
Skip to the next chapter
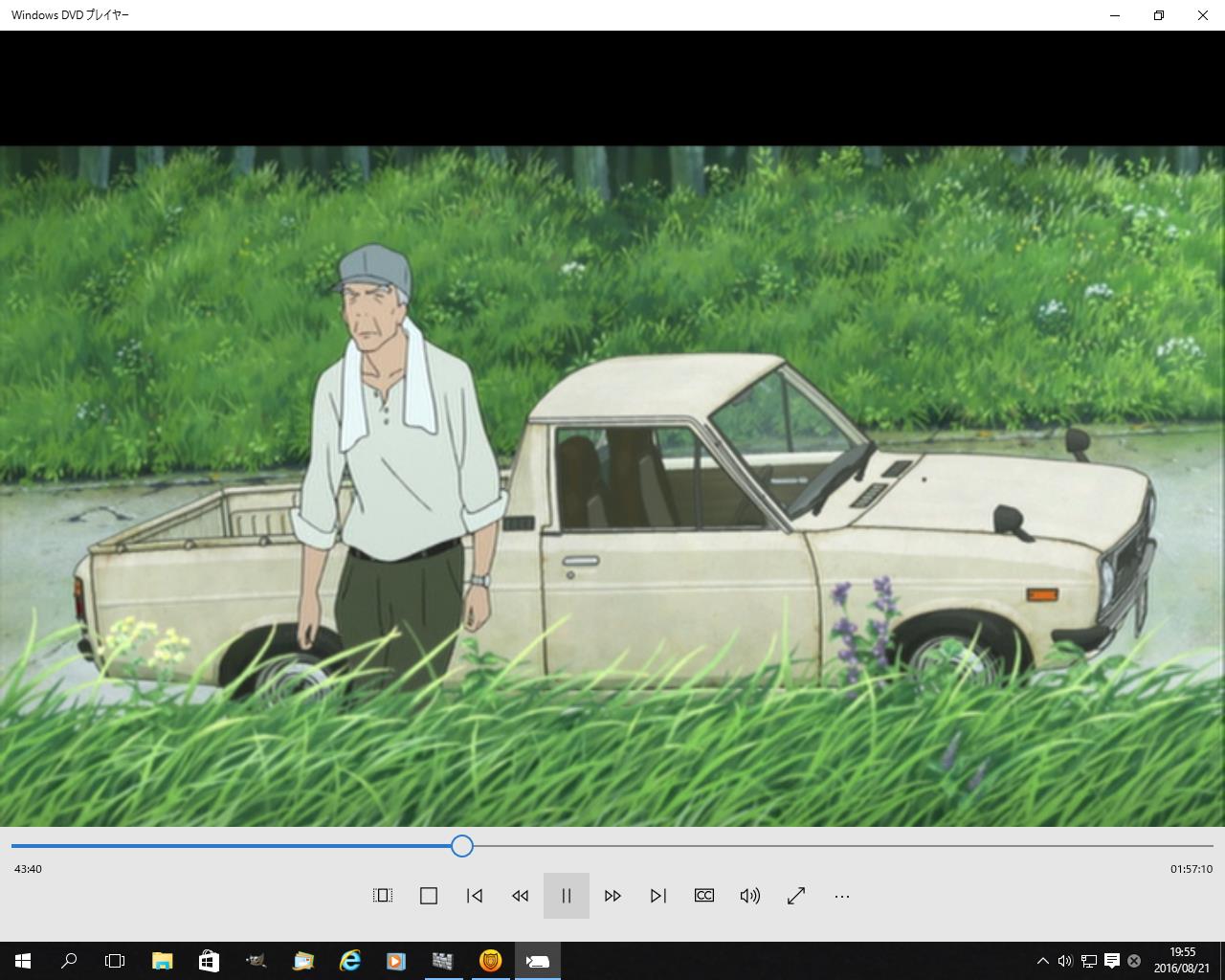tap(658, 896)
